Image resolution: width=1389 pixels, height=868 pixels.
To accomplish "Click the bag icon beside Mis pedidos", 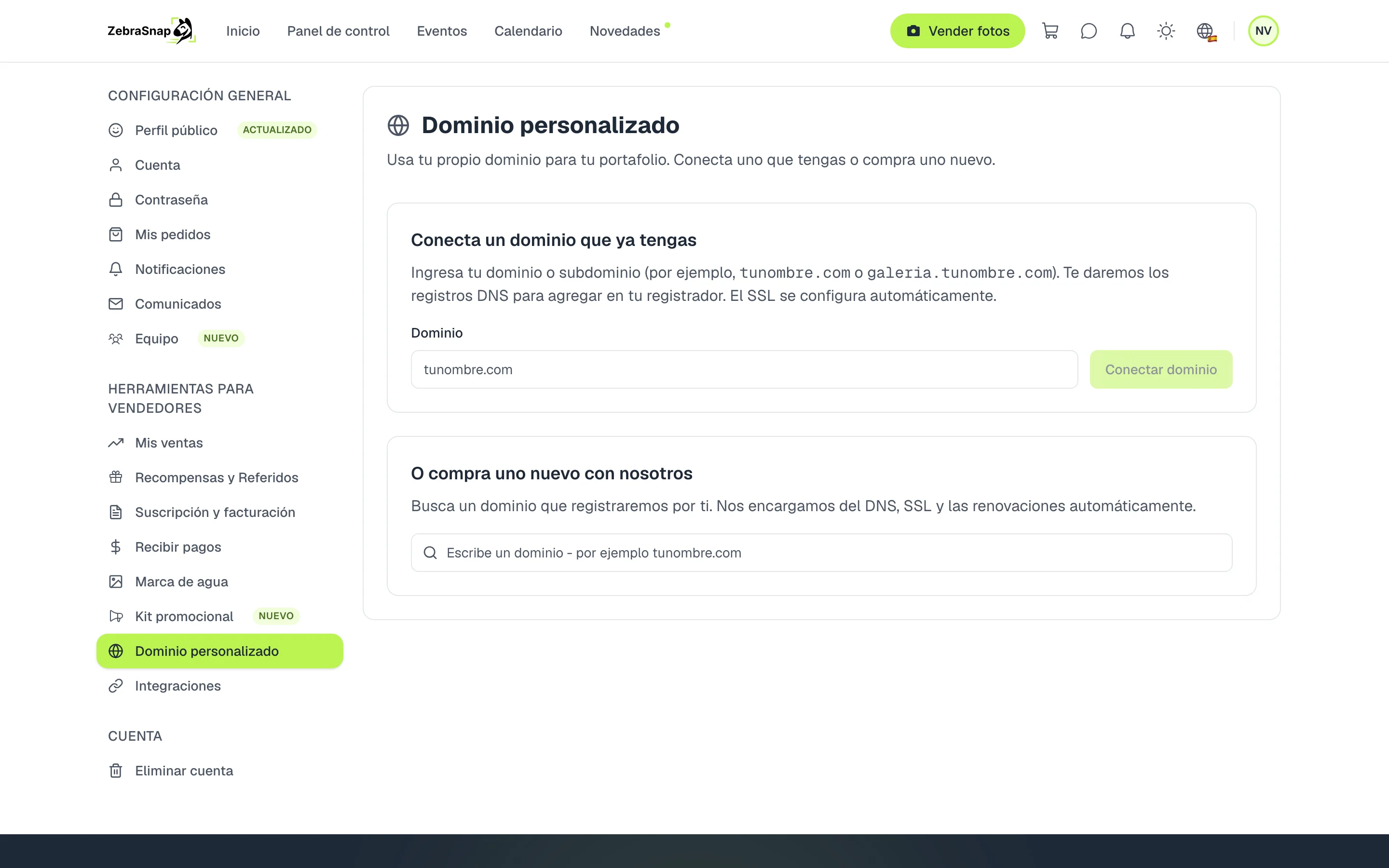I will click(116, 235).
